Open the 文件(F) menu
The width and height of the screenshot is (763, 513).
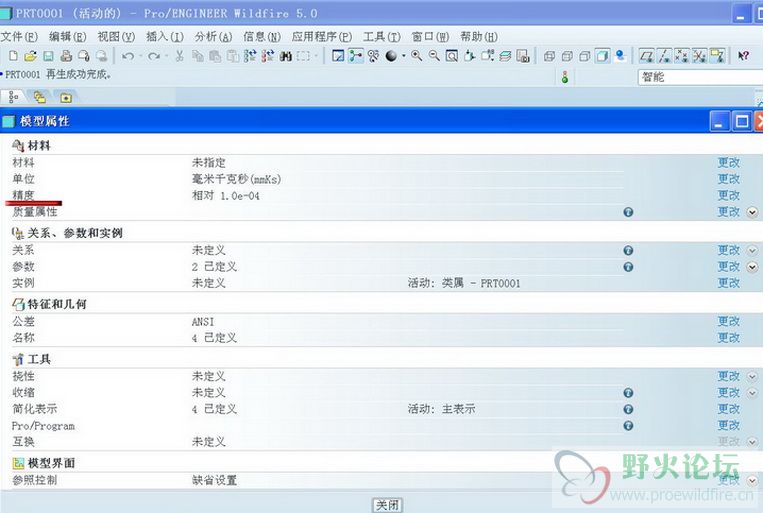[19, 37]
